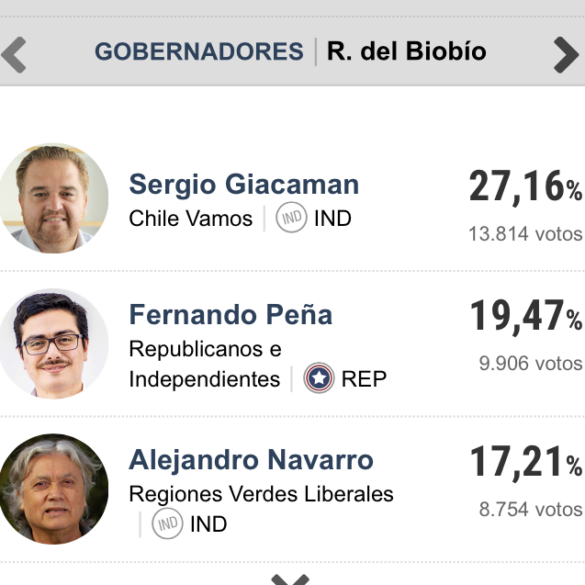Click Republicanos e Independientes coalition text
The image size is (585, 585).
coord(205,364)
